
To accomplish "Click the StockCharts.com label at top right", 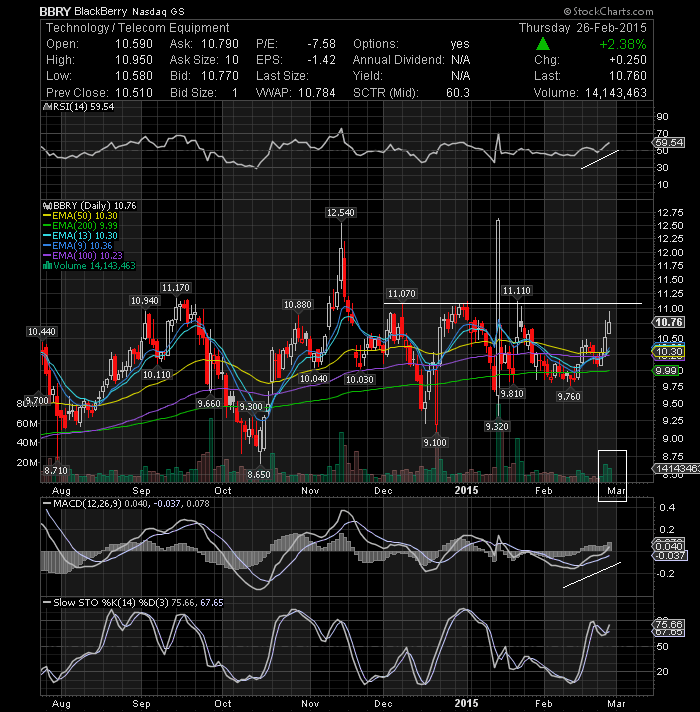I will click(608, 11).
